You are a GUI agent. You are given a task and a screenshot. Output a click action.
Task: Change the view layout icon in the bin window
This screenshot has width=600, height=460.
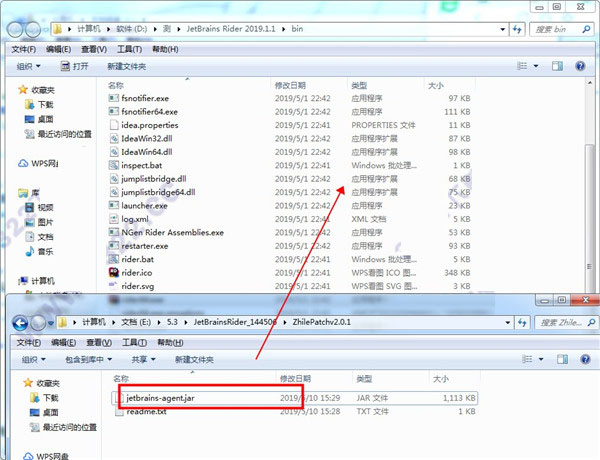click(x=522, y=66)
